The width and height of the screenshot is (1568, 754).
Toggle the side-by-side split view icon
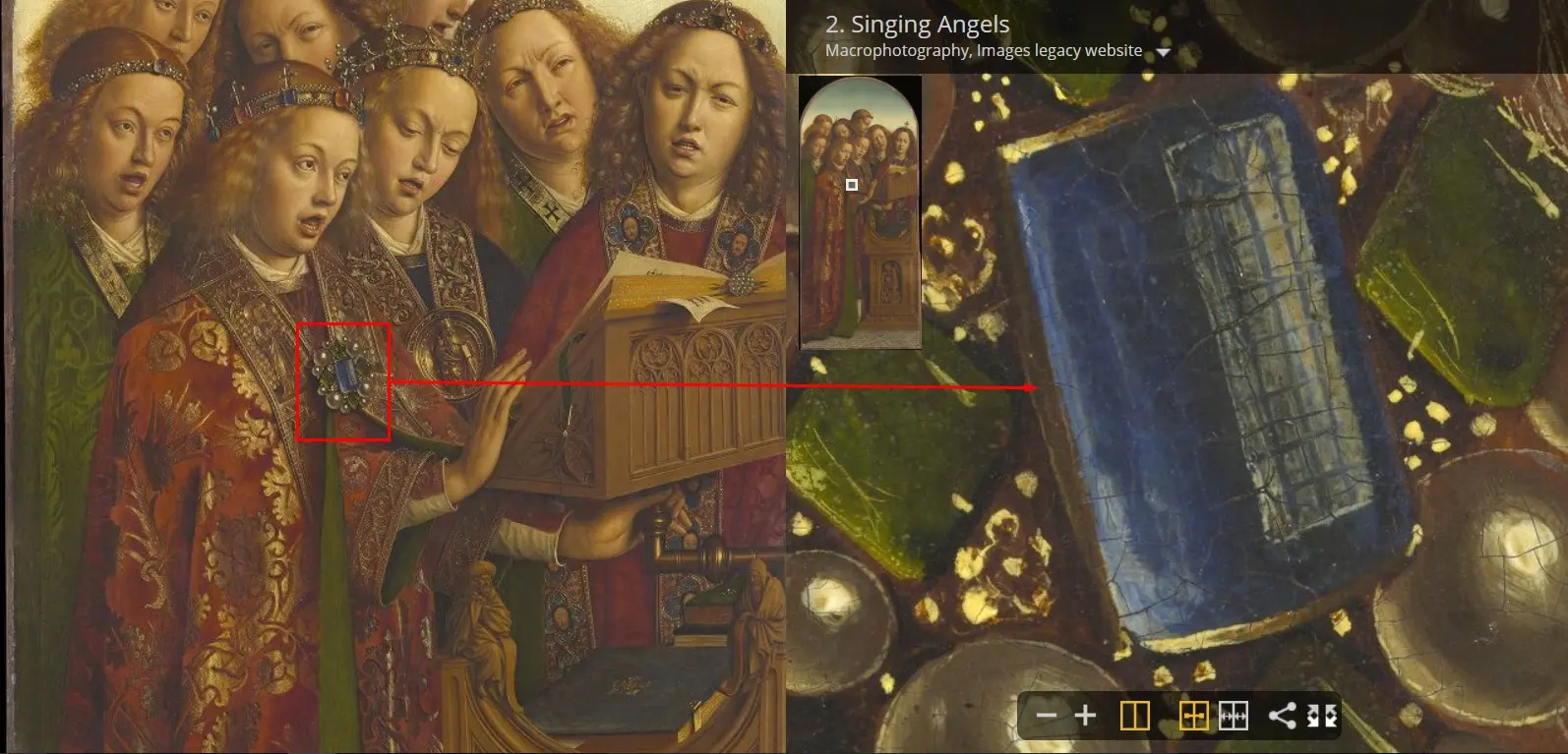1134,716
